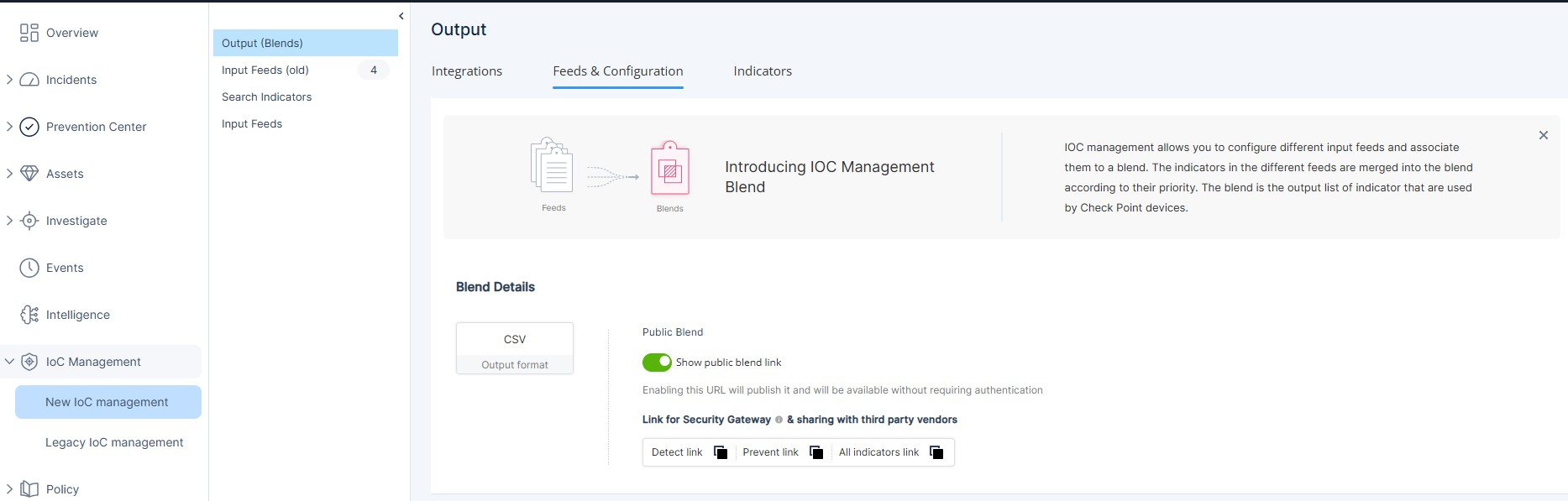This screenshot has width=1568, height=501.
Task: Open the Intelligence brain icon
Action: click(29, 315)
